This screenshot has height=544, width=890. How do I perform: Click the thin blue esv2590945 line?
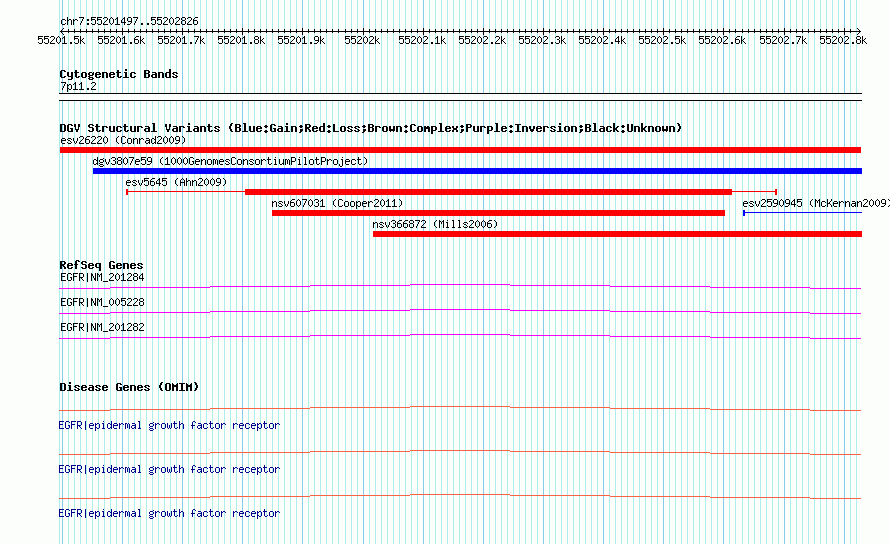pyautogui.click(x=803, y=213)
